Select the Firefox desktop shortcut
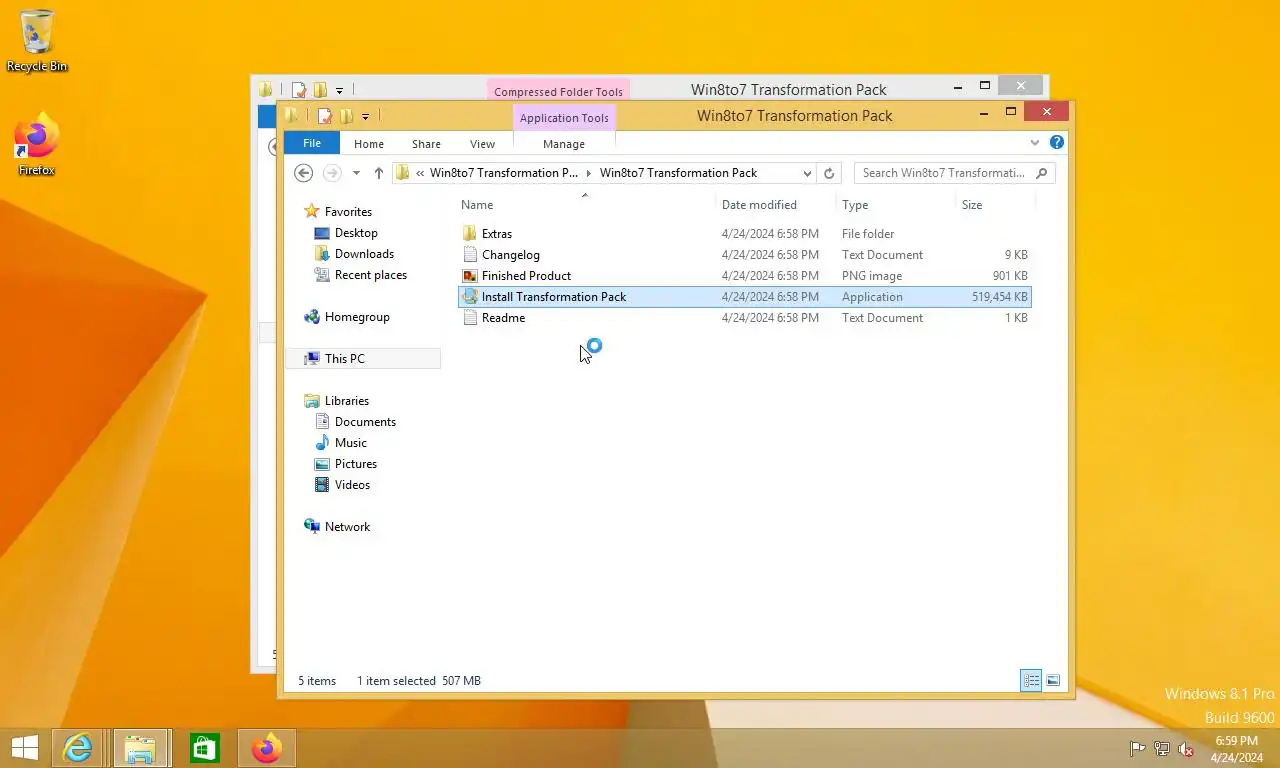Image resolution: width=1280 pixels, height=768 pixels. click(x=37, y=145)
